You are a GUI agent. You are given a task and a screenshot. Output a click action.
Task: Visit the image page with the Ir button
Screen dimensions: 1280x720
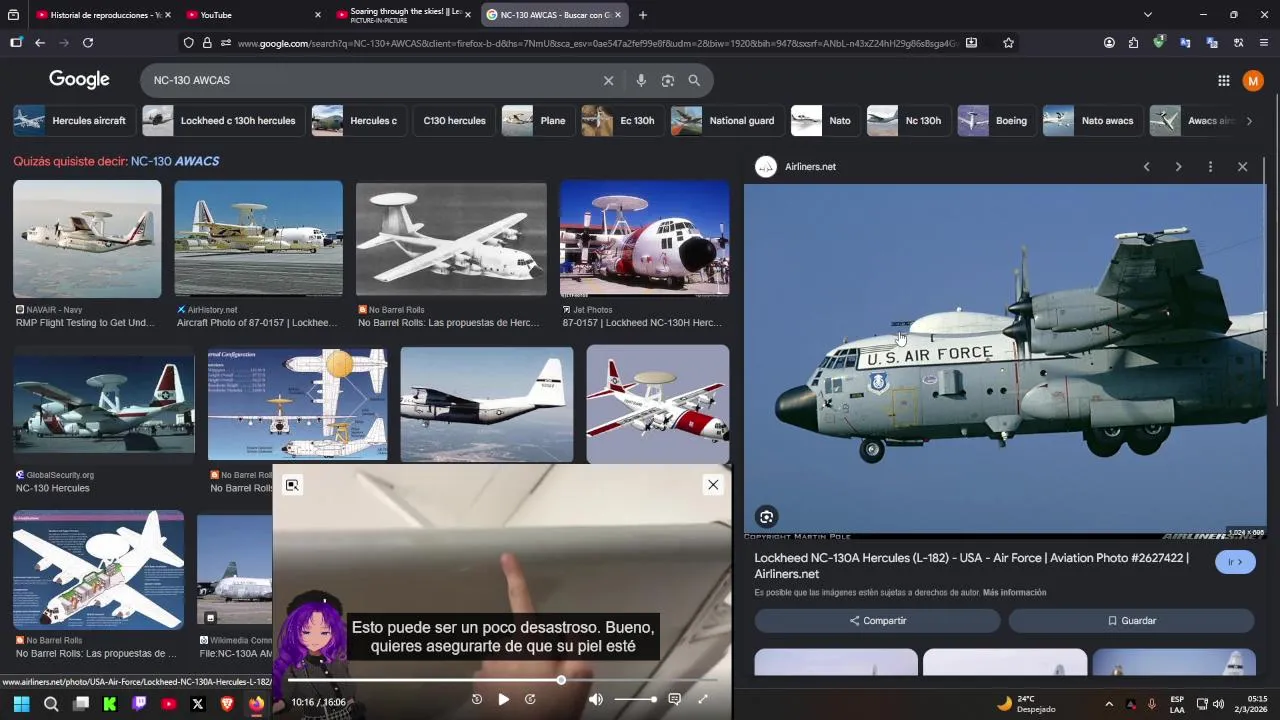[1235, 562]
